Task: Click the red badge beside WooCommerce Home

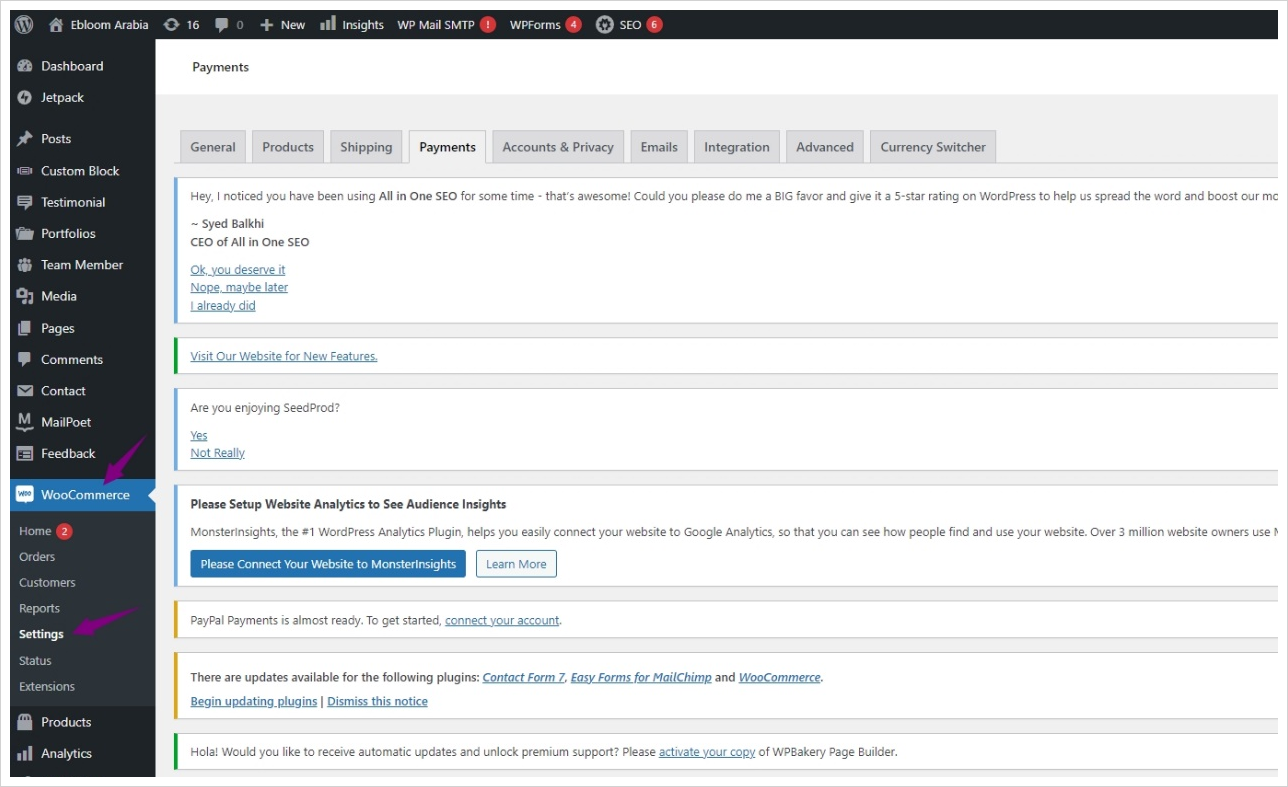Action: (x=64, y=531)
